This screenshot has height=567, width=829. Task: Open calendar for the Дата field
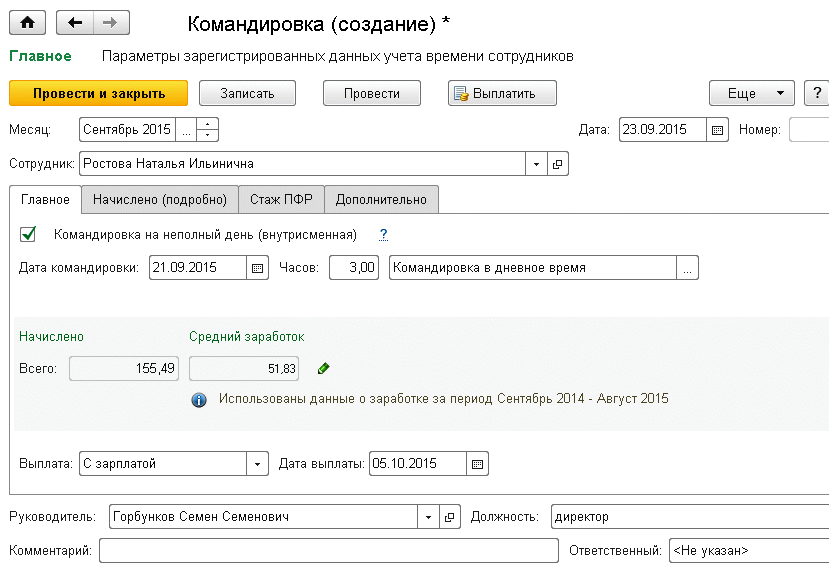(x=717, y=130)
